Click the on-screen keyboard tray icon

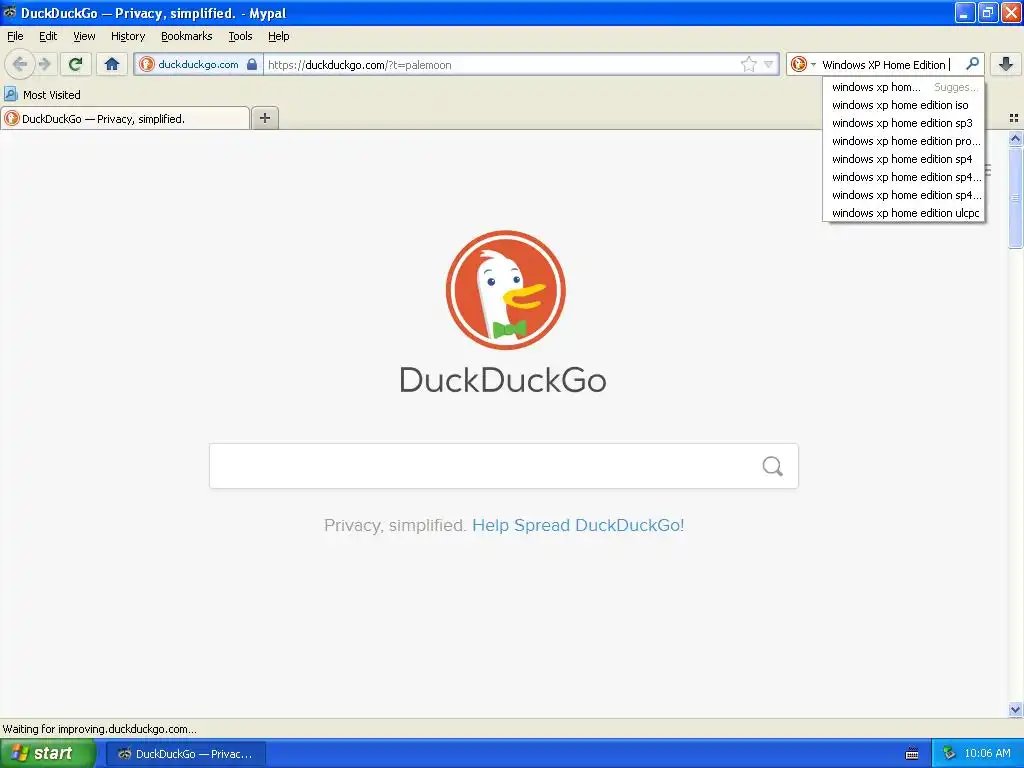(x=912, y=754)
